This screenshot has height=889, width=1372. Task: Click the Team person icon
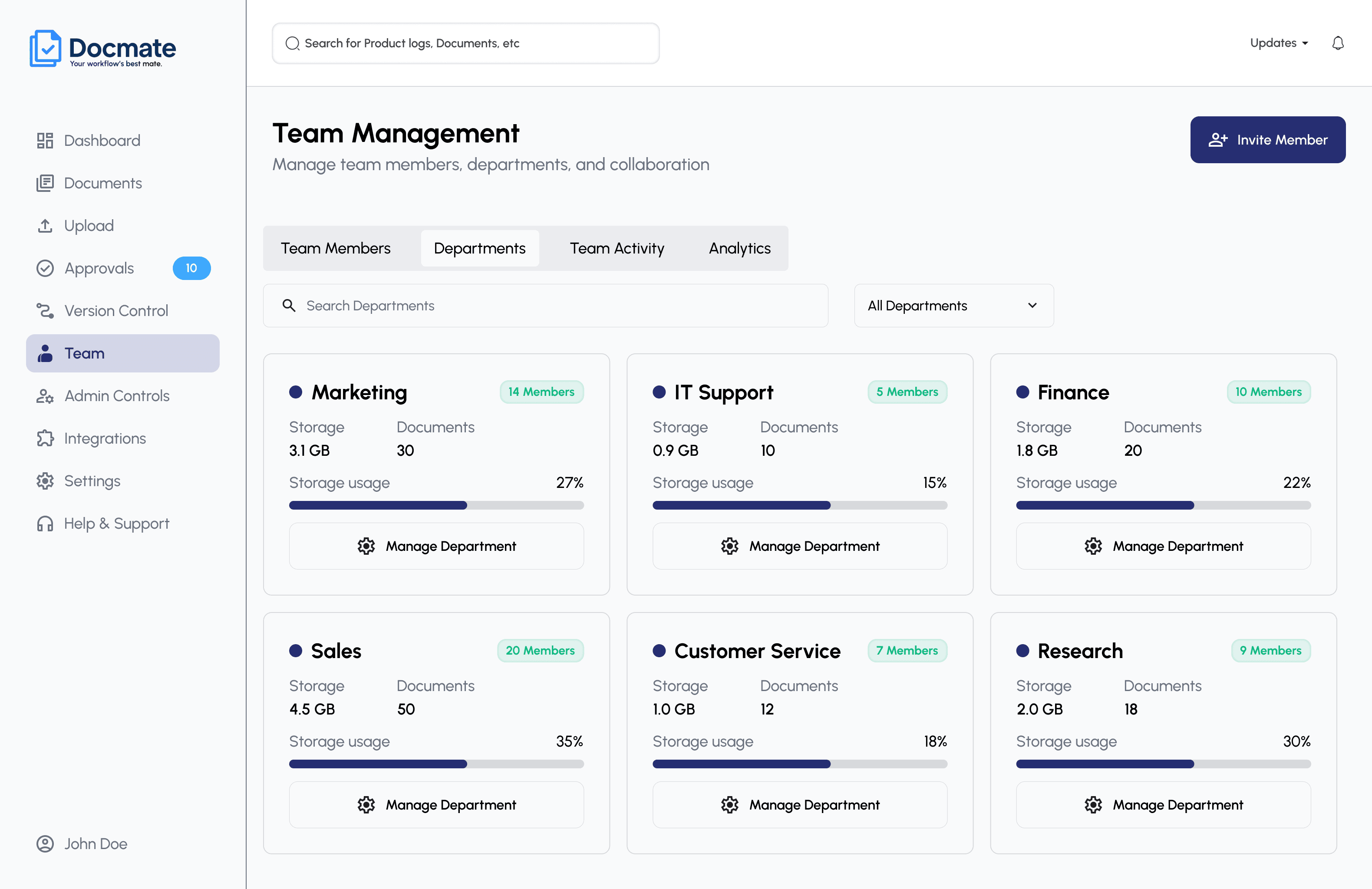pos(45,353)
